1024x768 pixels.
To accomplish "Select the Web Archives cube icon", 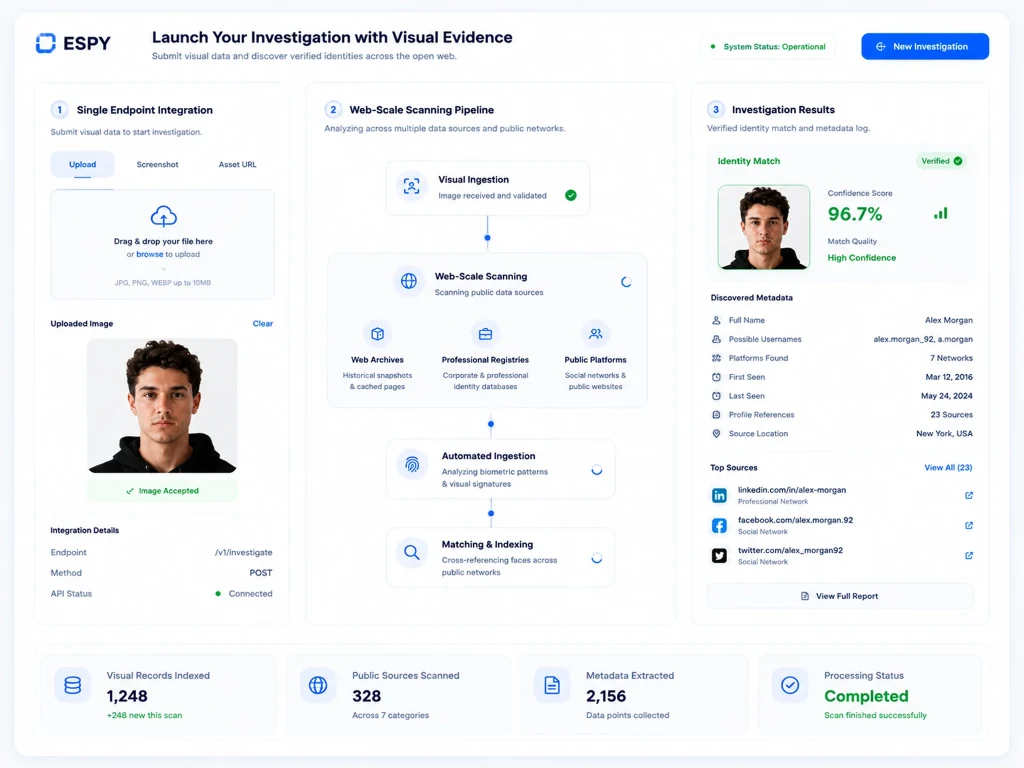I will (x=377, y=334).
